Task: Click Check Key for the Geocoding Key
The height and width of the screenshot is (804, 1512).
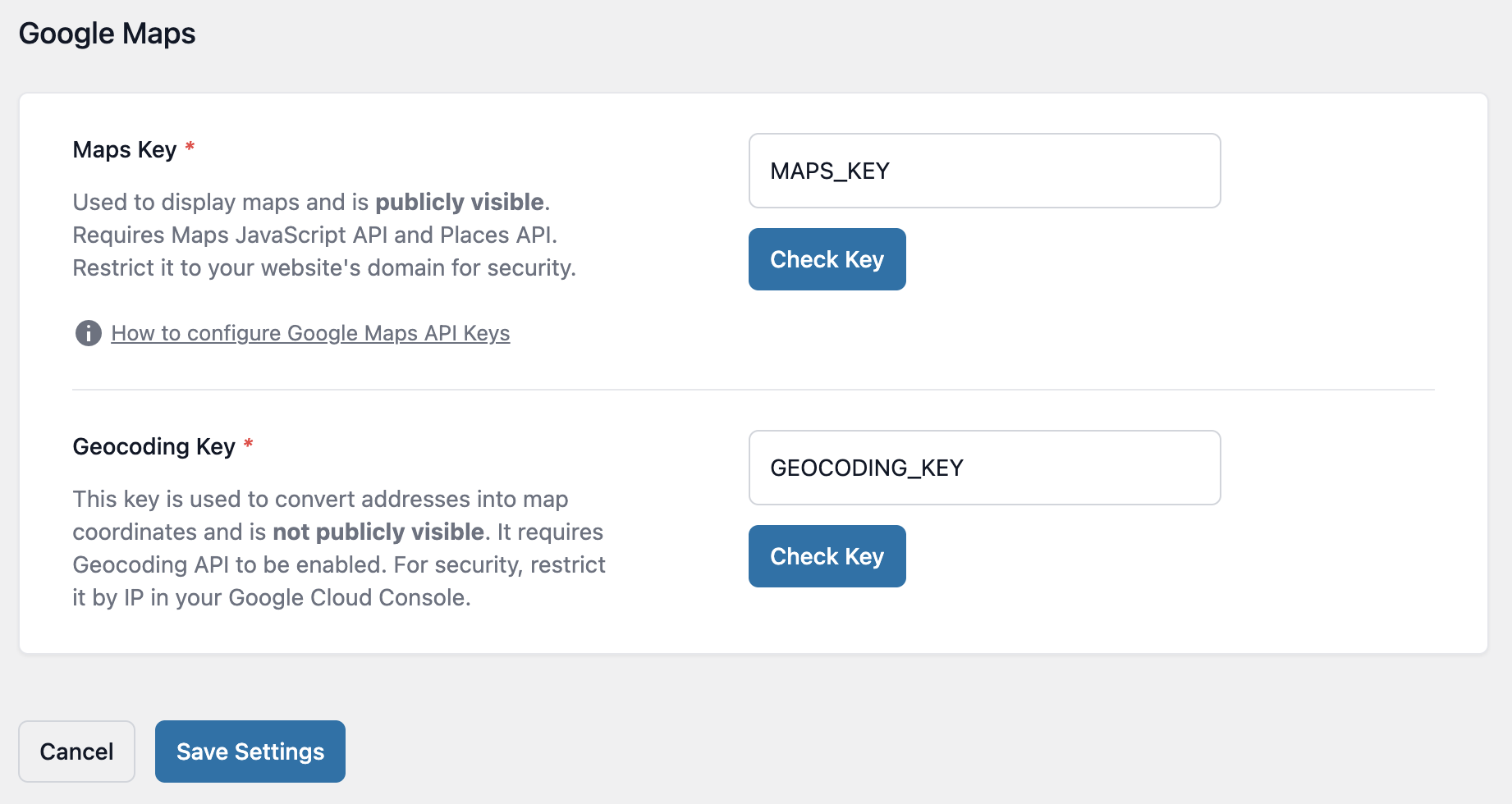Action: click(x=827, y=555)
